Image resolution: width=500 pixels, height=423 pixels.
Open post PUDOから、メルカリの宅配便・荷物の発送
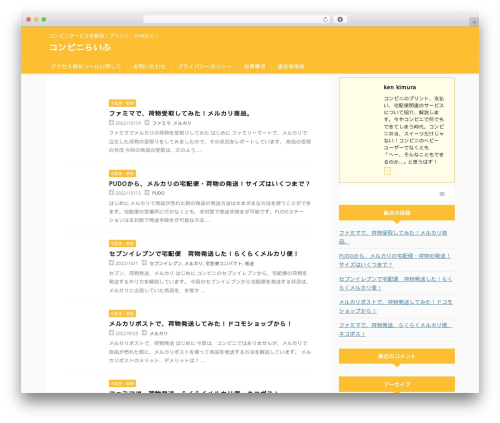coord(209,183)
